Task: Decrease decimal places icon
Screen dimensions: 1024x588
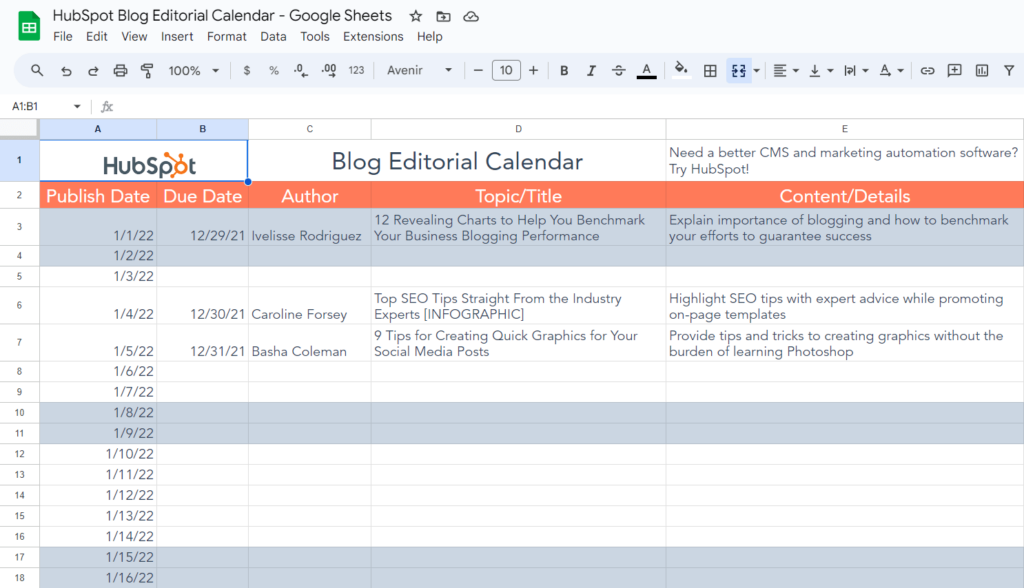Action: coord(300,71)
